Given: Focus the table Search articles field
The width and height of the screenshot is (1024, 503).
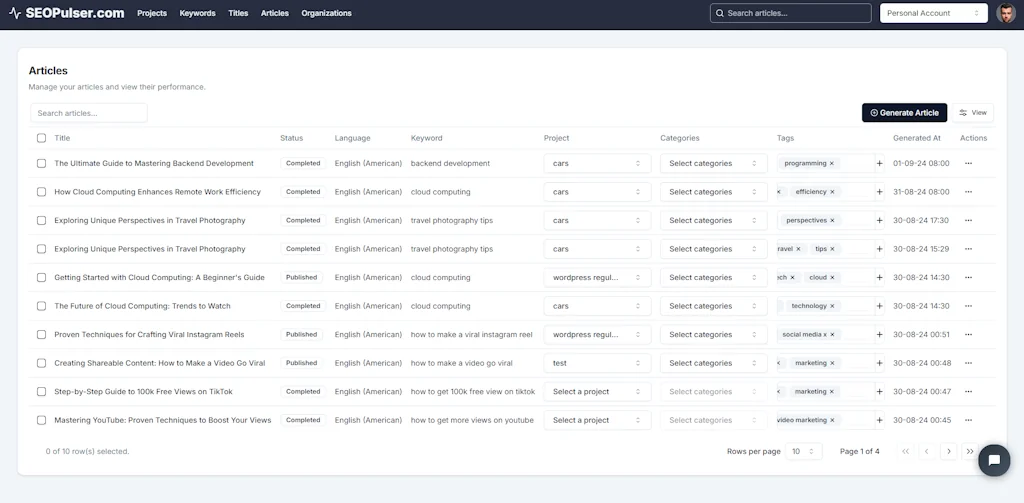Looking at the screenshot, I should [89, 113].
